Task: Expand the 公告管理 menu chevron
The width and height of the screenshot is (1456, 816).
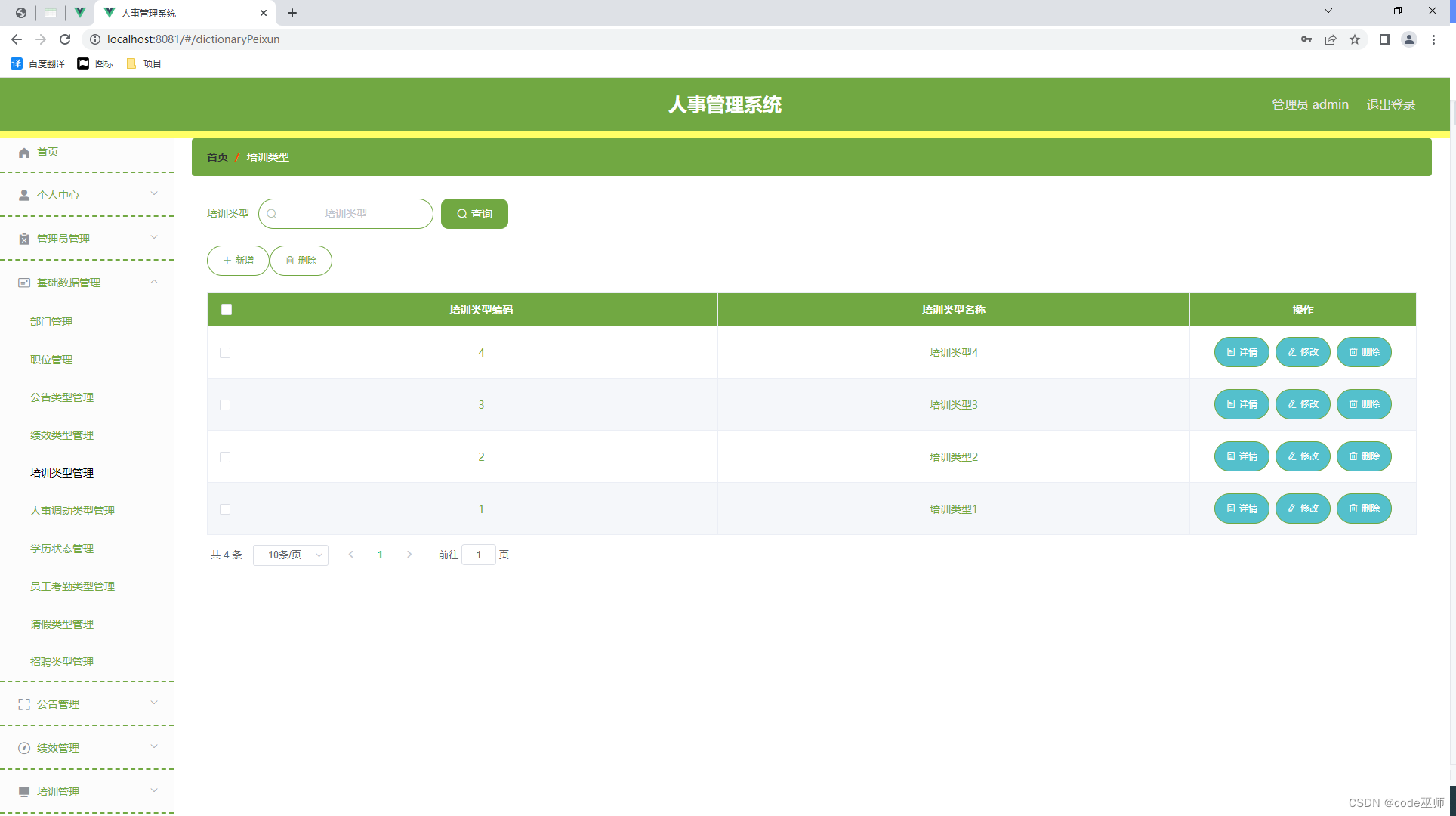Action: (154, 703)
